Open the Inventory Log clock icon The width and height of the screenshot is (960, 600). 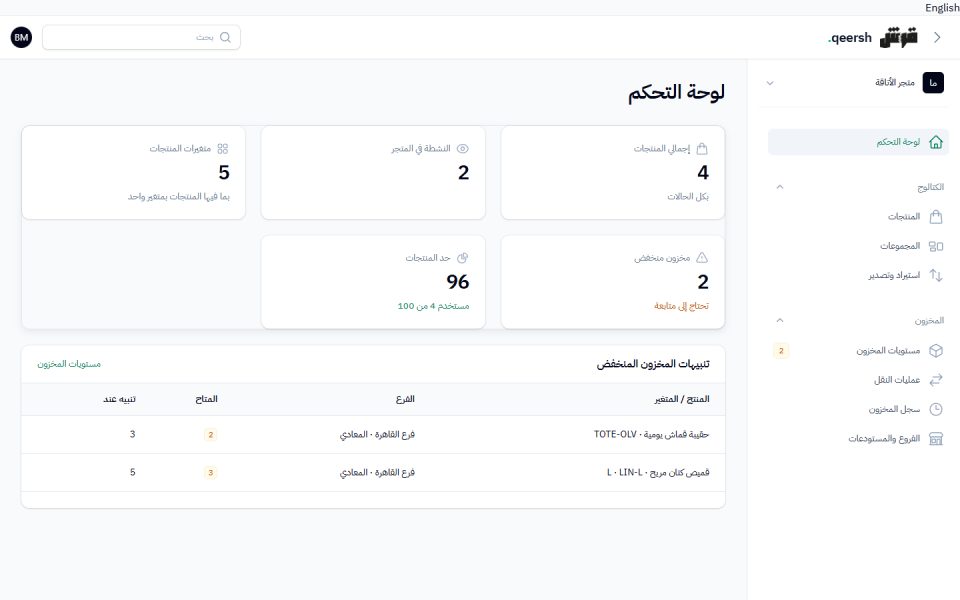936,409
